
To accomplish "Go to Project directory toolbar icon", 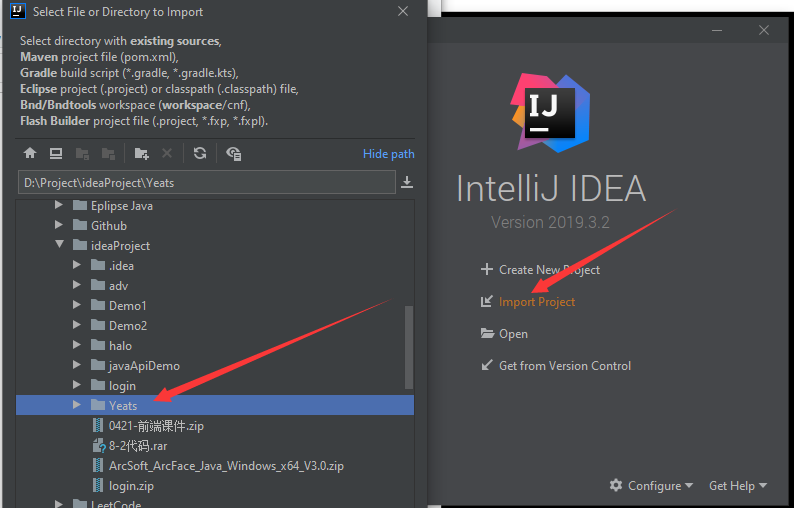I will (x=82, y=153).
